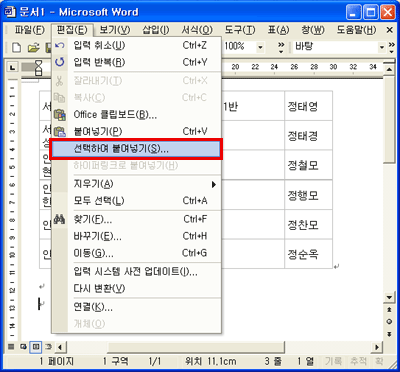400x372 pixels.
Task: Click the vertical scrollbar down arrow
Action: pos(389,298)
